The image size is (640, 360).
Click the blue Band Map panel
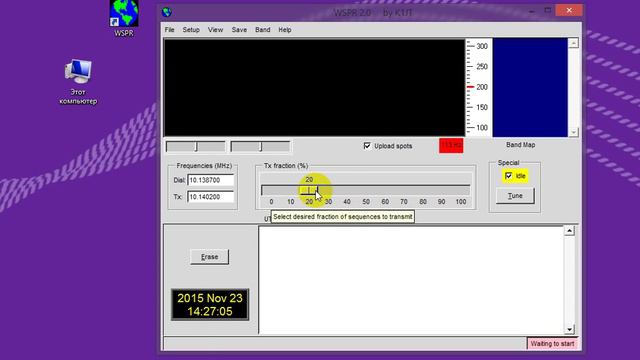coord(530,87)
